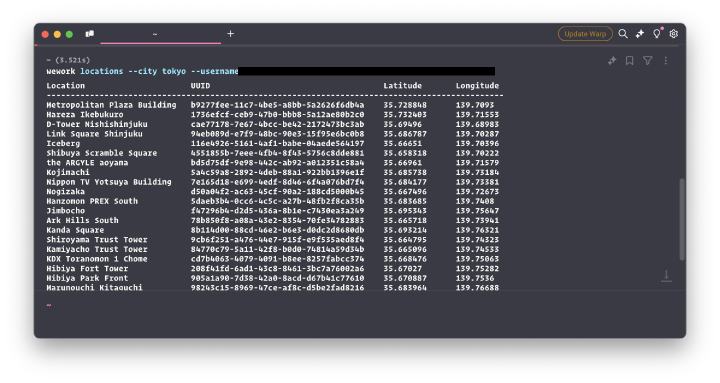Click the Update Warp button
This screenshot has height=383, width=720.
click(x=585, y=34)
